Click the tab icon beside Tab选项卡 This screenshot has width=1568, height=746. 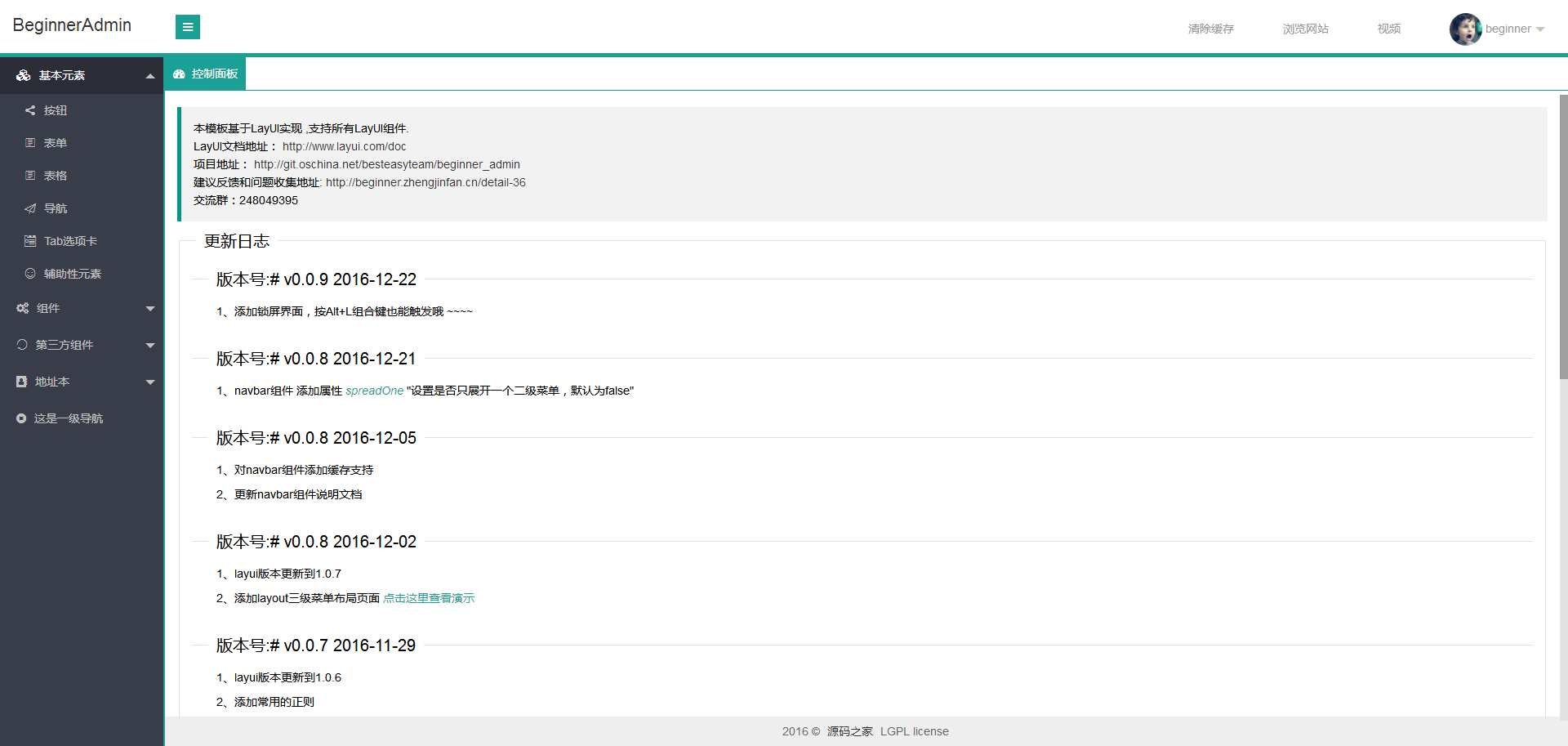click(30, 241)
